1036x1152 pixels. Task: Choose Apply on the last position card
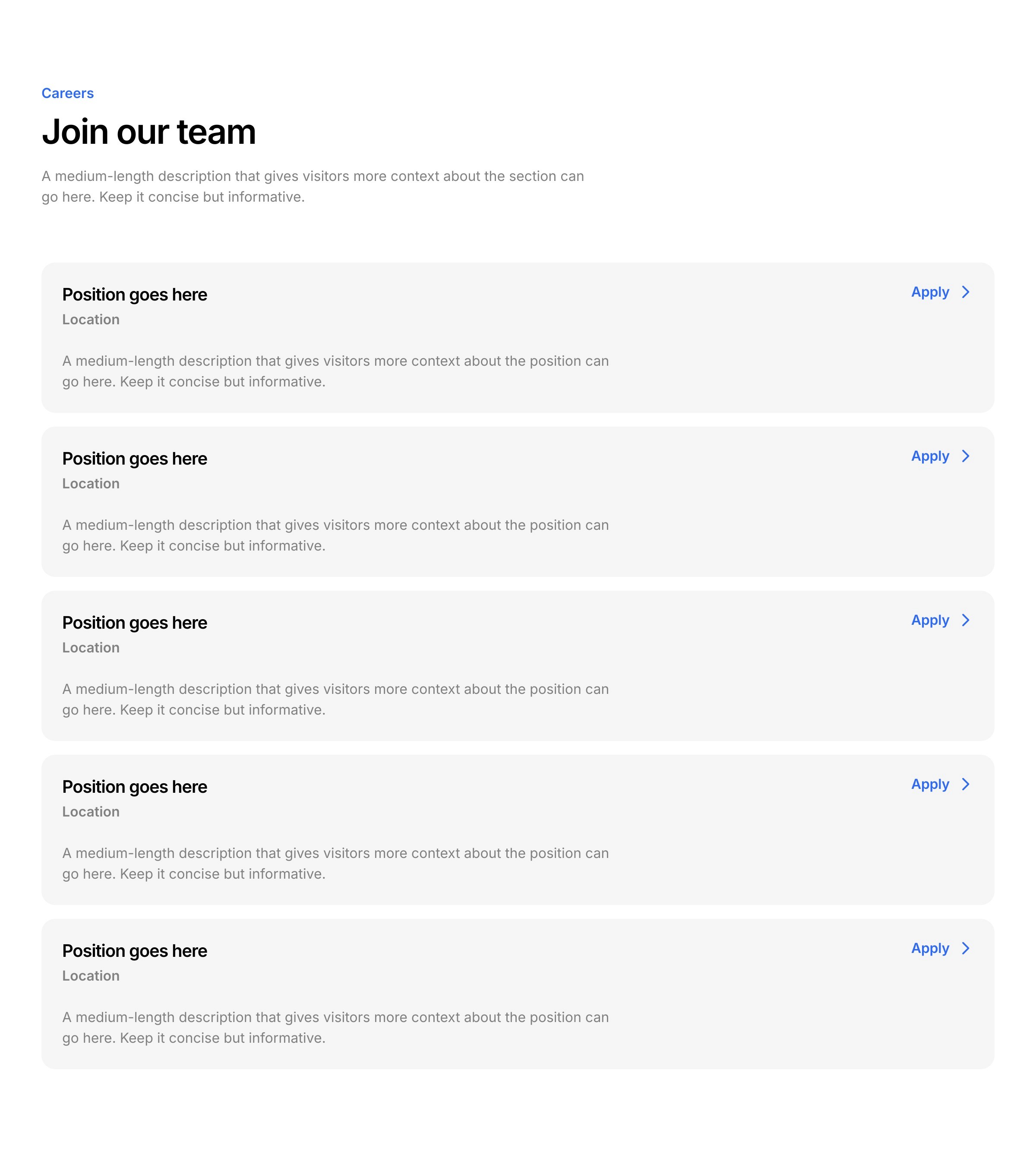click(929, 948)
